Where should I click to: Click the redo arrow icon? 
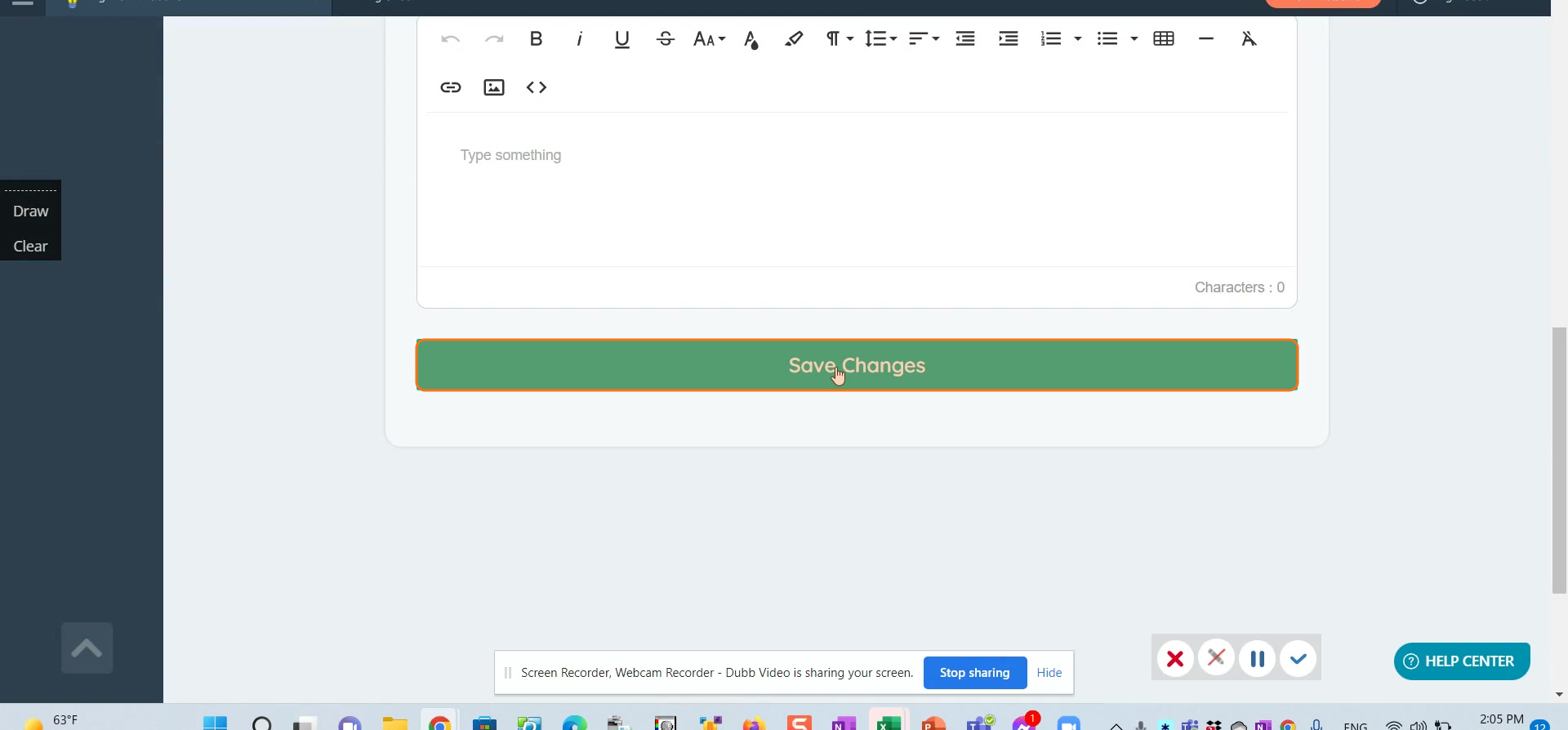point(494,39)
